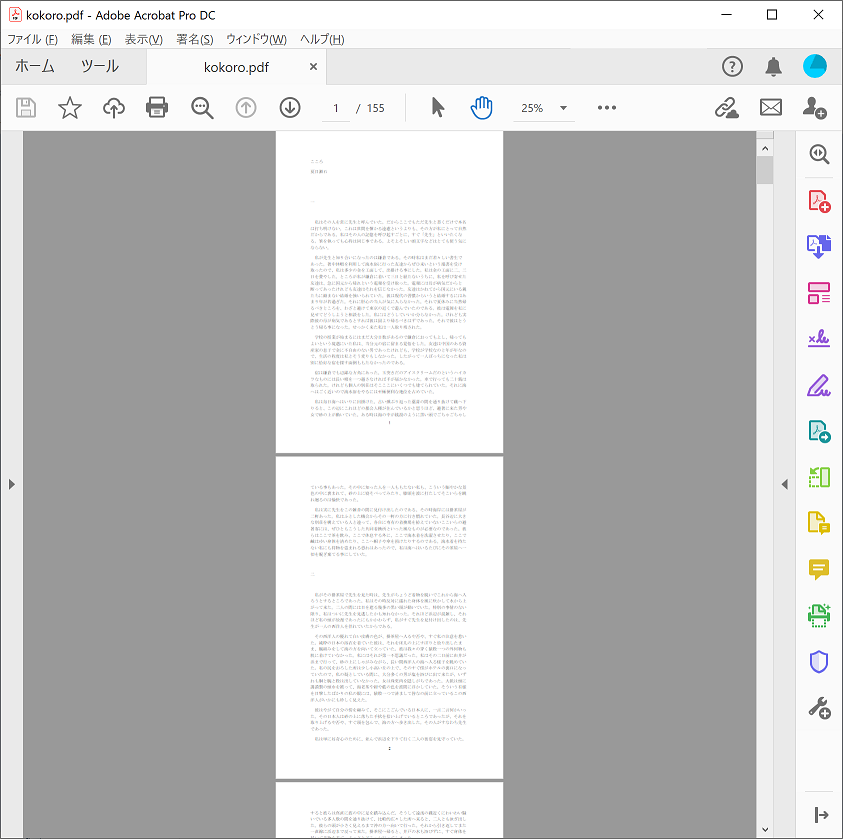Click on page 1 of the document
This screenshot has width=843, height=839.
click(389, 292)
